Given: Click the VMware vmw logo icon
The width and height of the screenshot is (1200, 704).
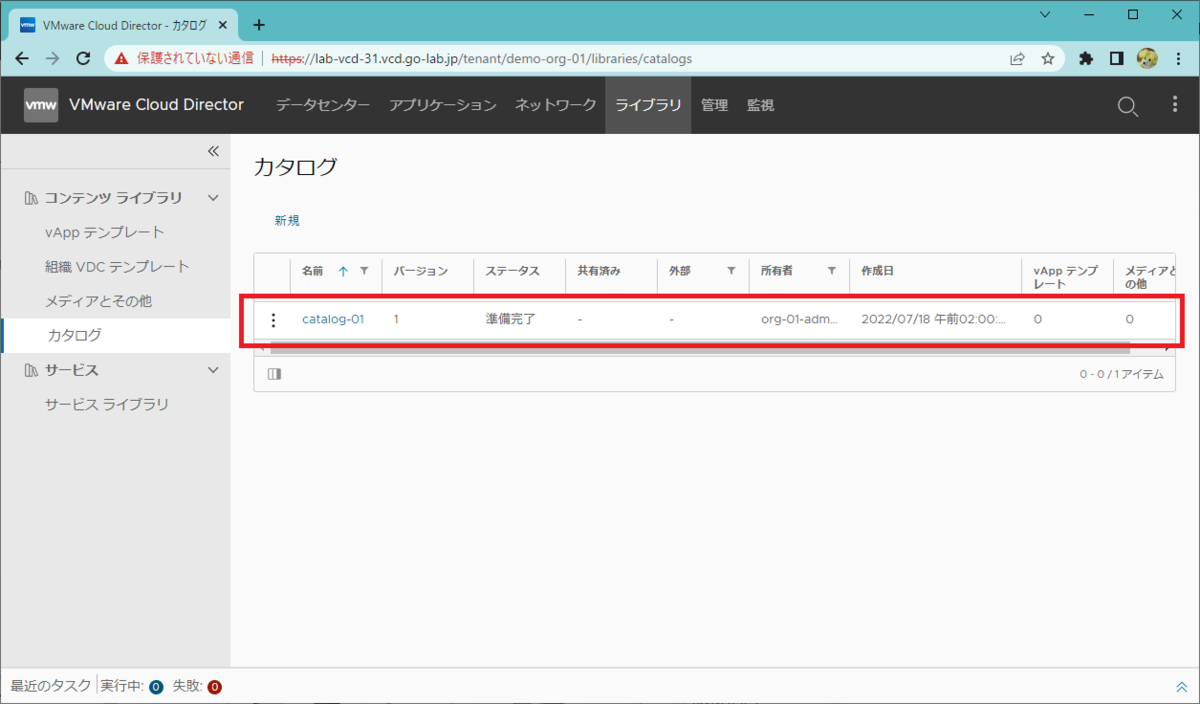Looking at the screenshot, I should [41, 105].
